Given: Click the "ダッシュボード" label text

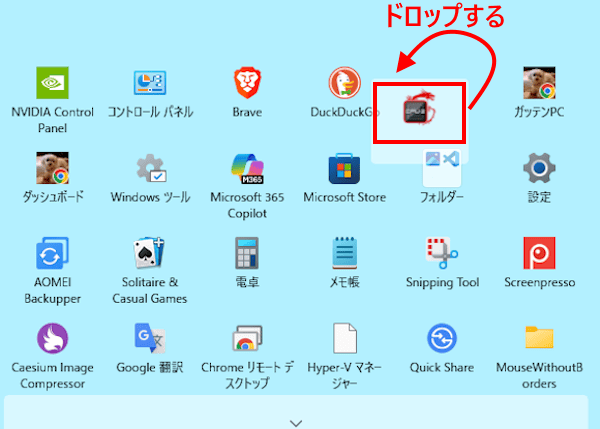Looking at the screenshot, I should tap(53, 197).
